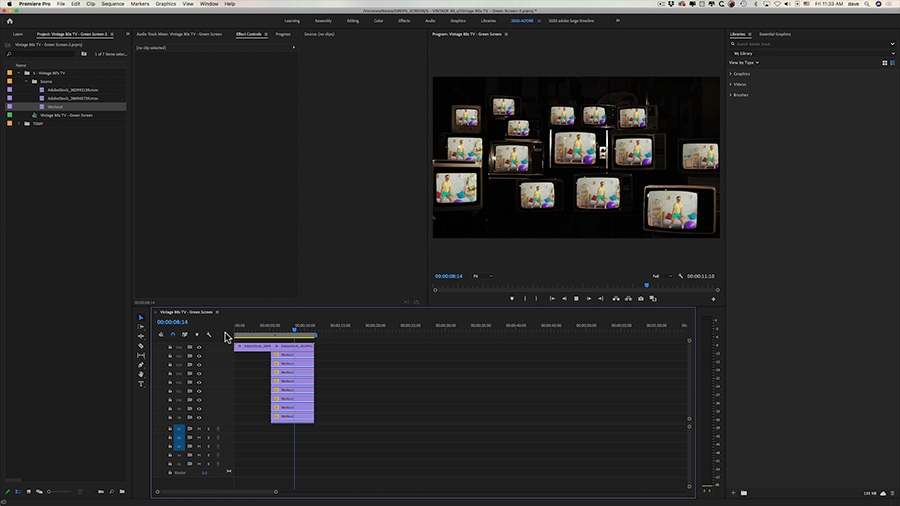Click Add Marker in the Program monitor
Screen dimensions: 900x506
[512, 298]
